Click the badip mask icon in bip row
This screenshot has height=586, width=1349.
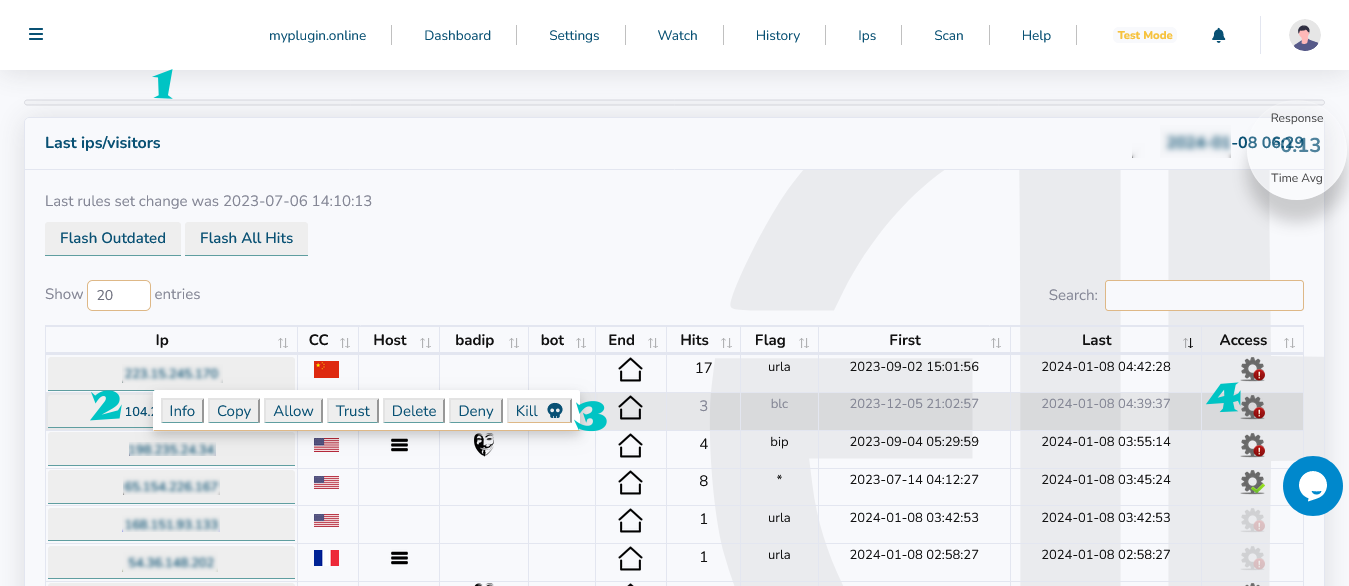tap(484, 444)
